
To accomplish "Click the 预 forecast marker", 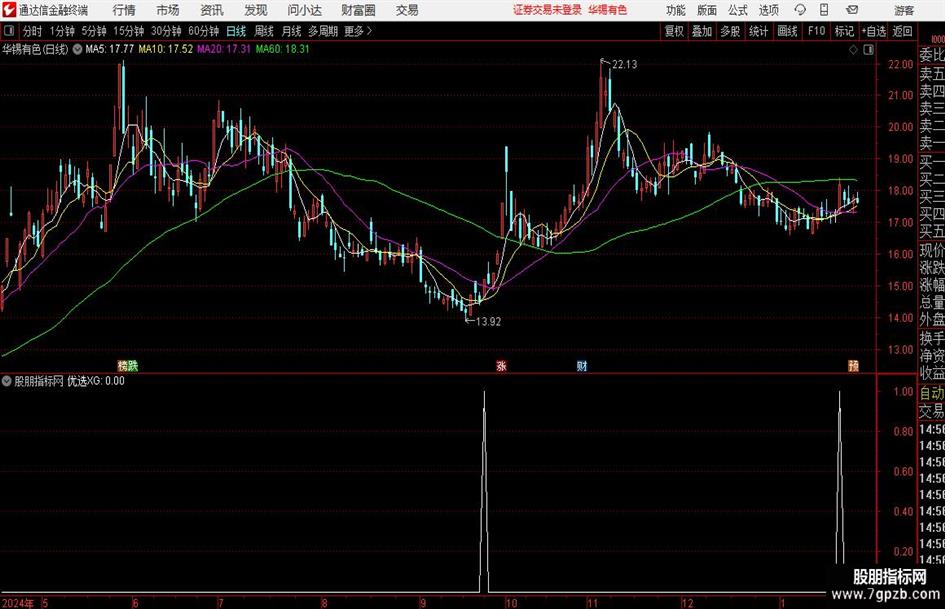I will pos(853,365).
